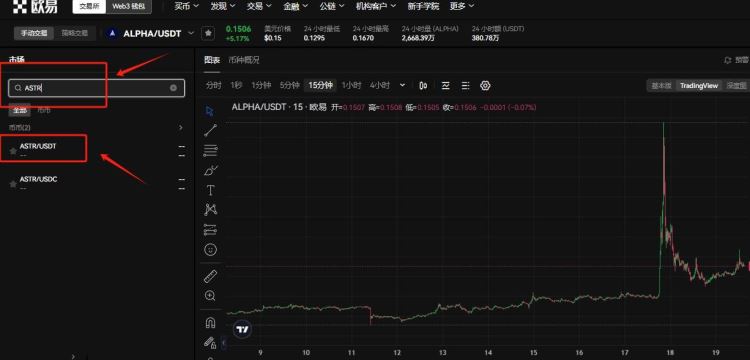The height and width of the screenshot is (360, 750).
Task: Activate the zoom in tool
Action: 210,295
